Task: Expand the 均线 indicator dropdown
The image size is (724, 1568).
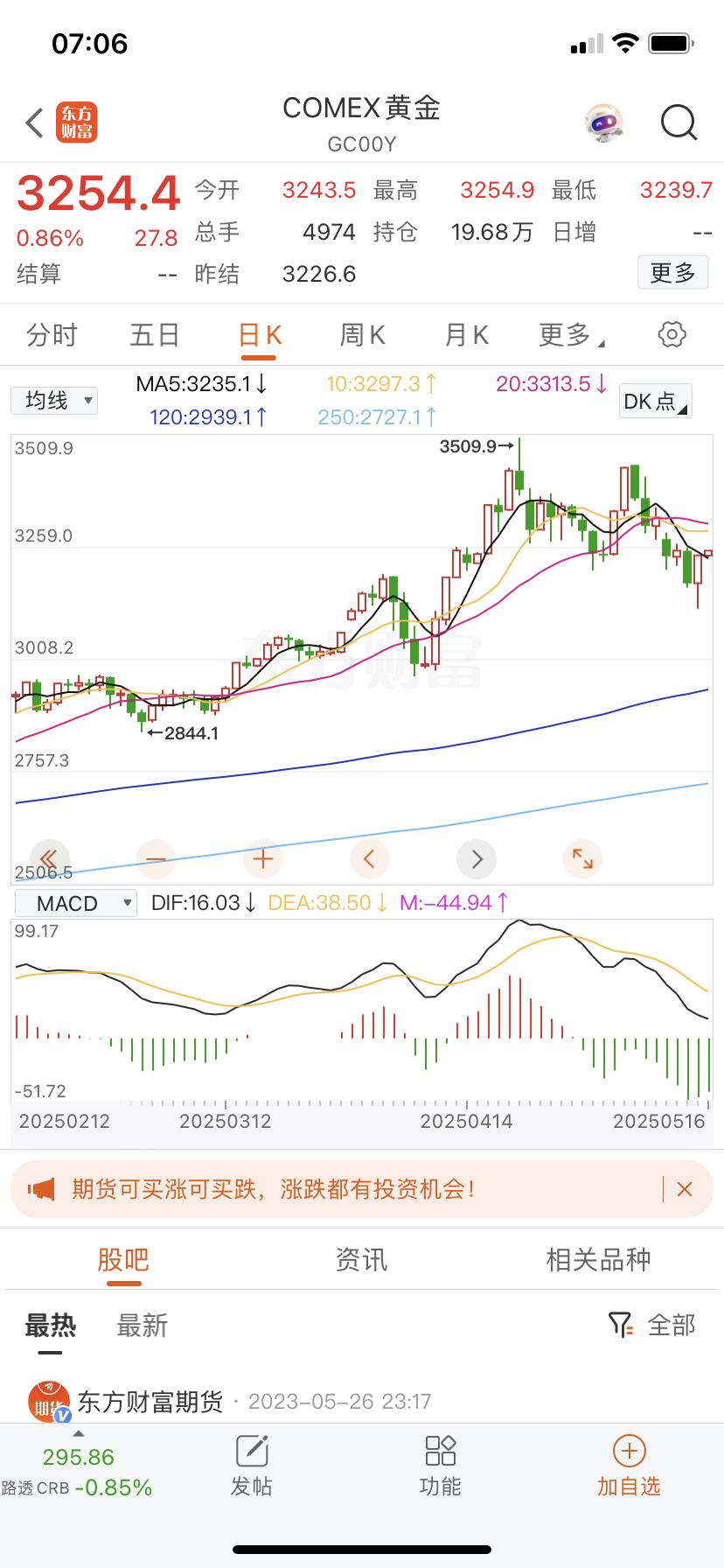Action: tap(54, 401)
